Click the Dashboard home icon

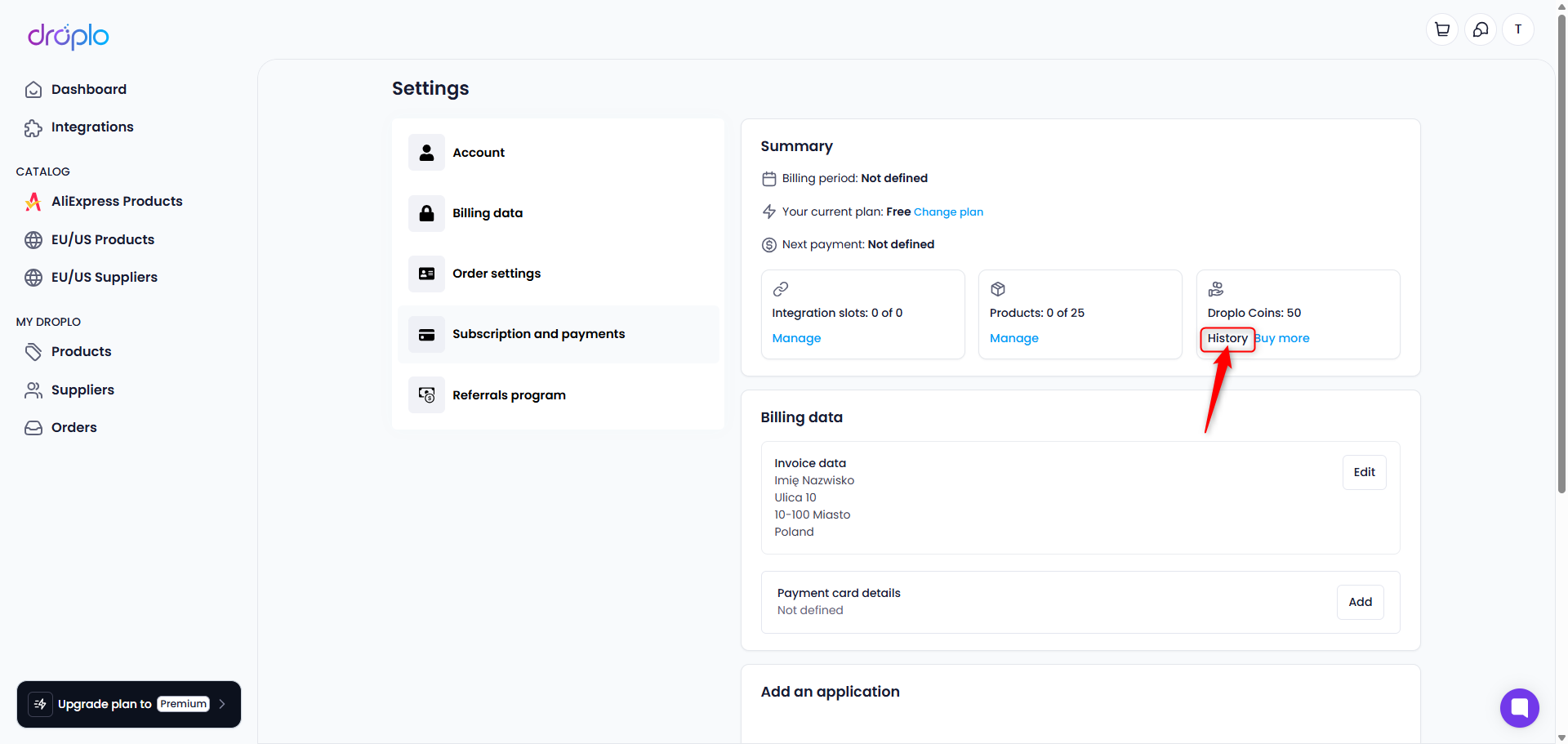pyautogui.click(x=33, y=90)
